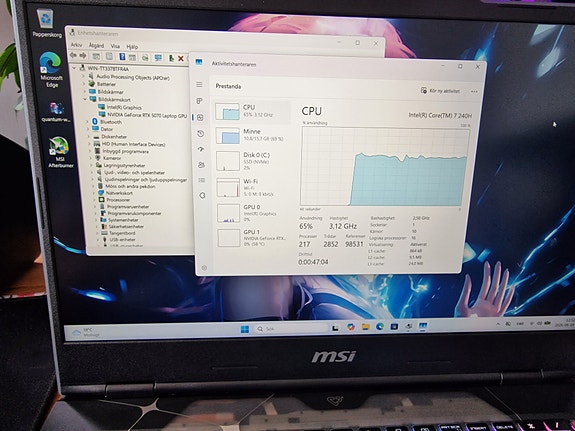Select the CPU performance item

253,111
